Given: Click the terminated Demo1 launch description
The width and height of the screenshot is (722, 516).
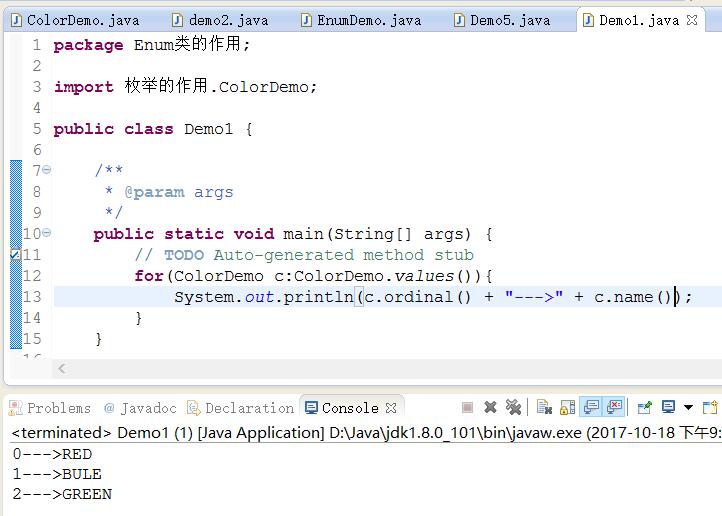Looking at the screenshot, I should pyautogui.click(x=366, y=433).
